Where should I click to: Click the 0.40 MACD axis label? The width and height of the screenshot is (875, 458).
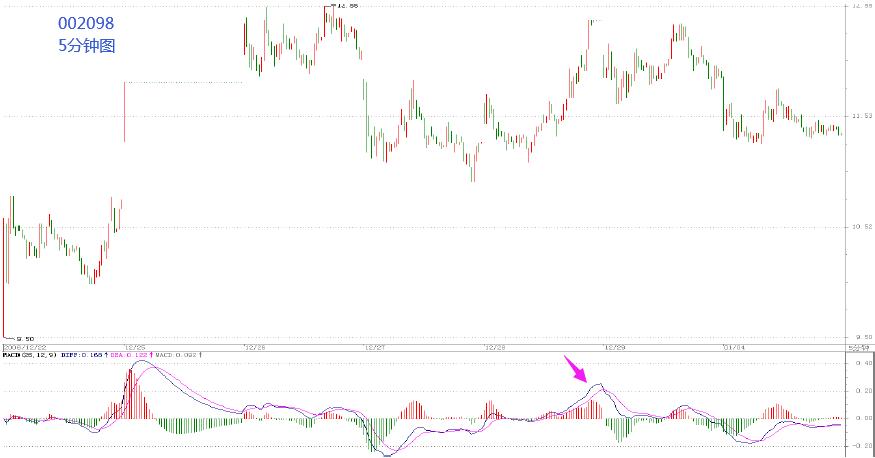[864, 363]
